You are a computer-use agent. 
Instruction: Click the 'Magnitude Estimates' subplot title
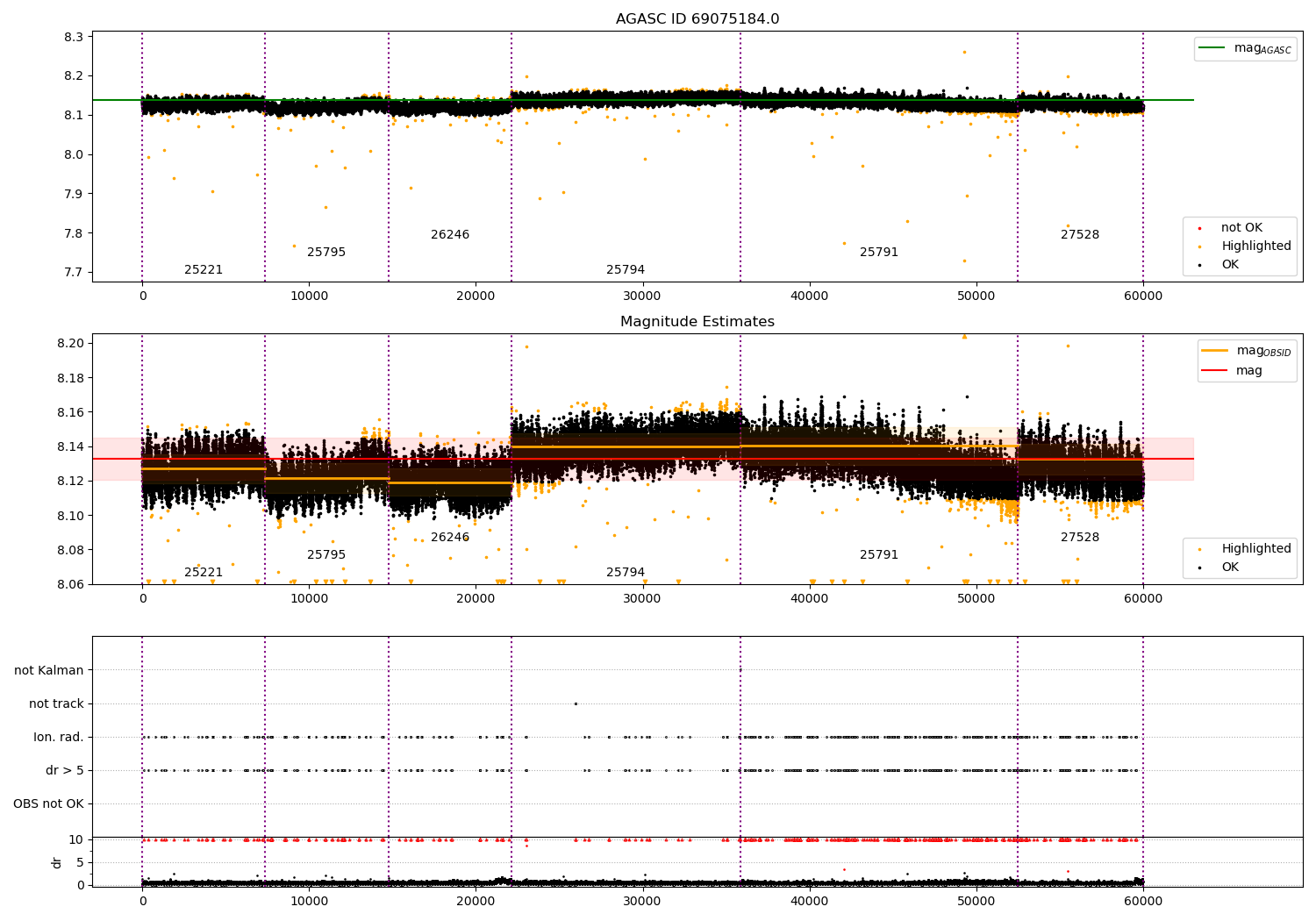click(x=697, y=322)
